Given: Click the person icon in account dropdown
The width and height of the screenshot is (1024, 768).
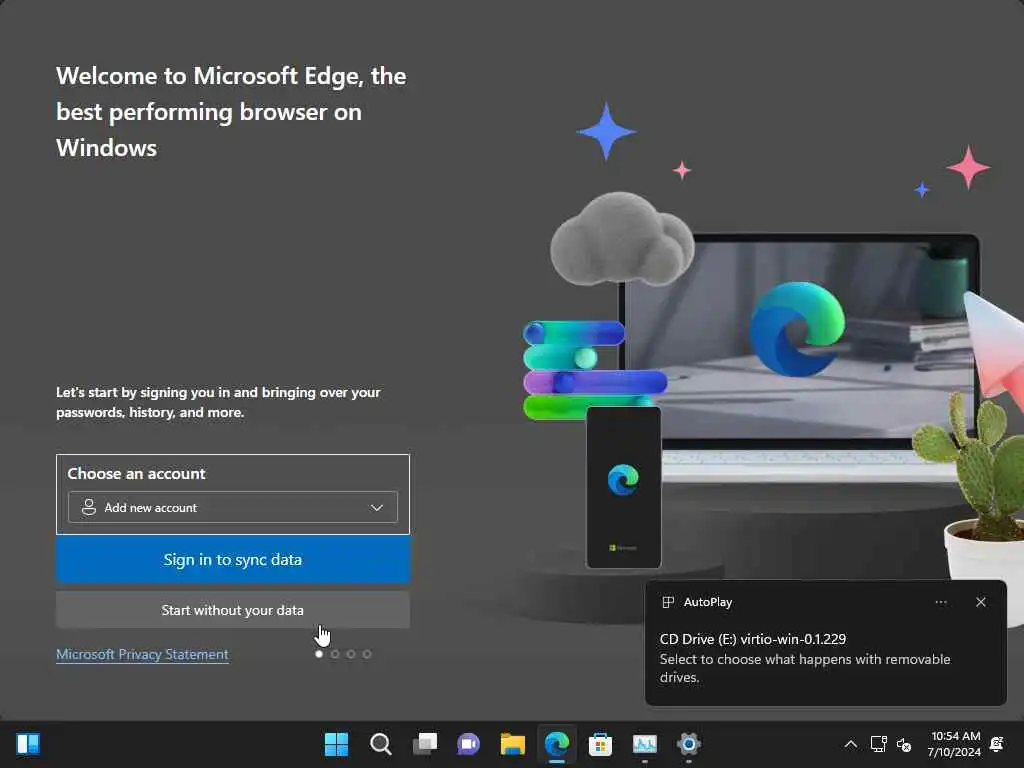Looking at the screenshot, I should 89,507.
